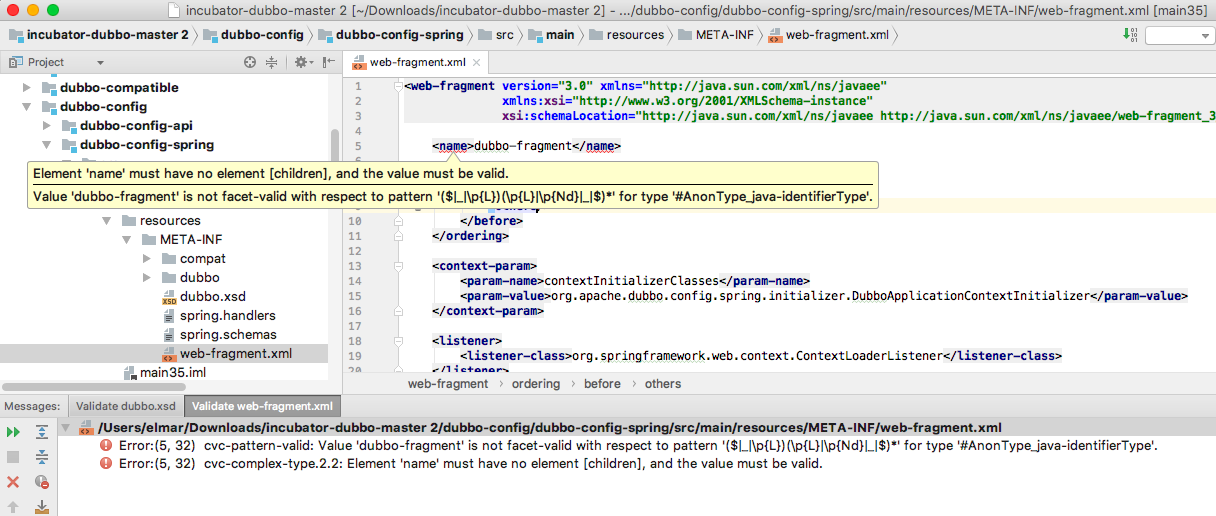1216x516 pixels.
Task: Click incubator-dubbo-master 2 breadcrumb
Action: (x=107, y=35)
